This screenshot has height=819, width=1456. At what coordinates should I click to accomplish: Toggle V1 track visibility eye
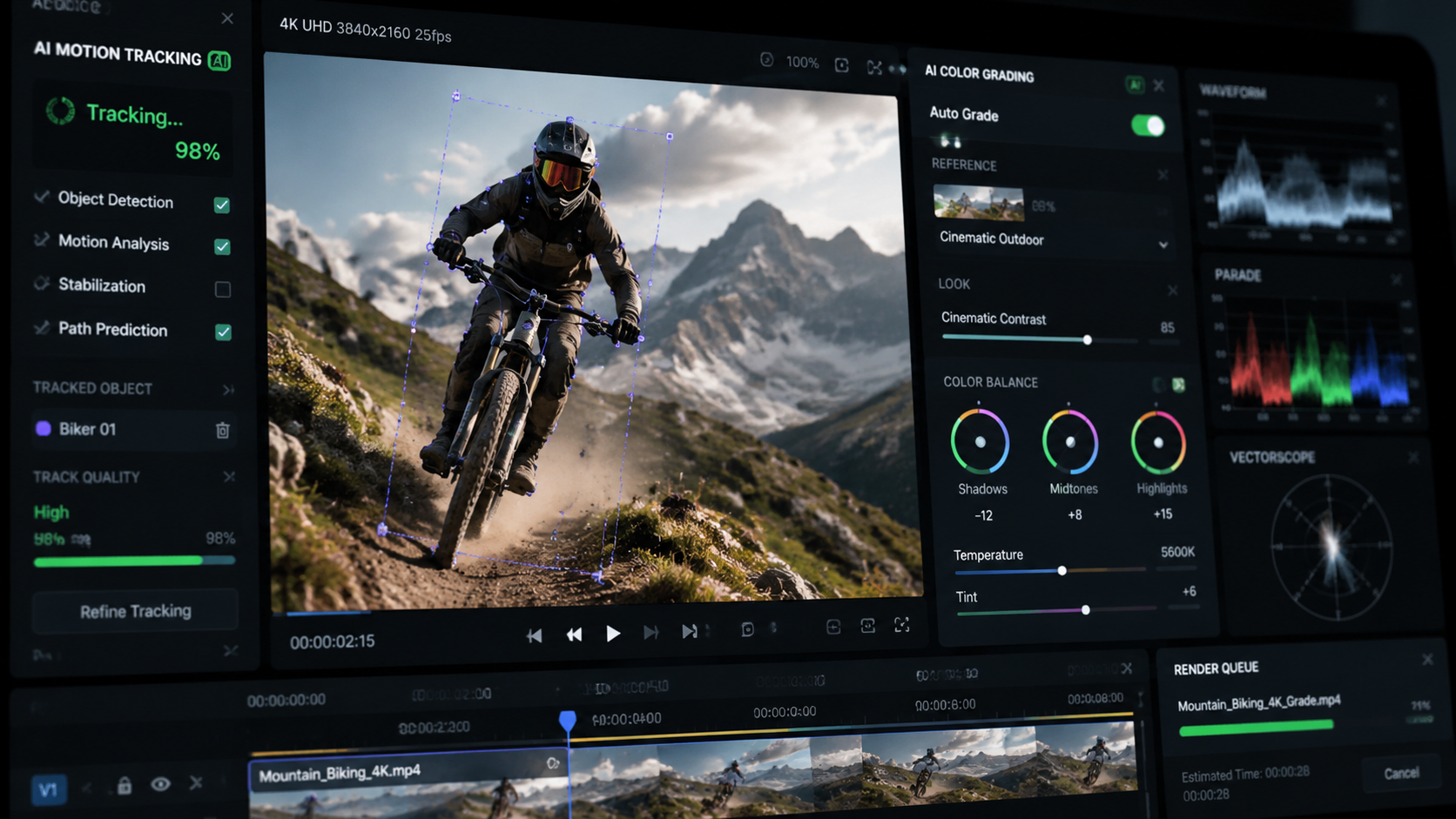click(x=160, y=784)
